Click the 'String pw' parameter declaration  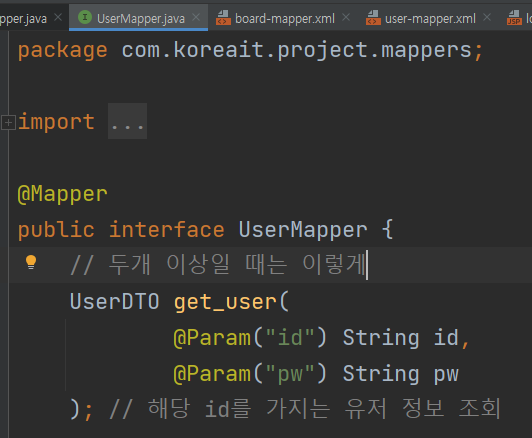tap(401, 374)
